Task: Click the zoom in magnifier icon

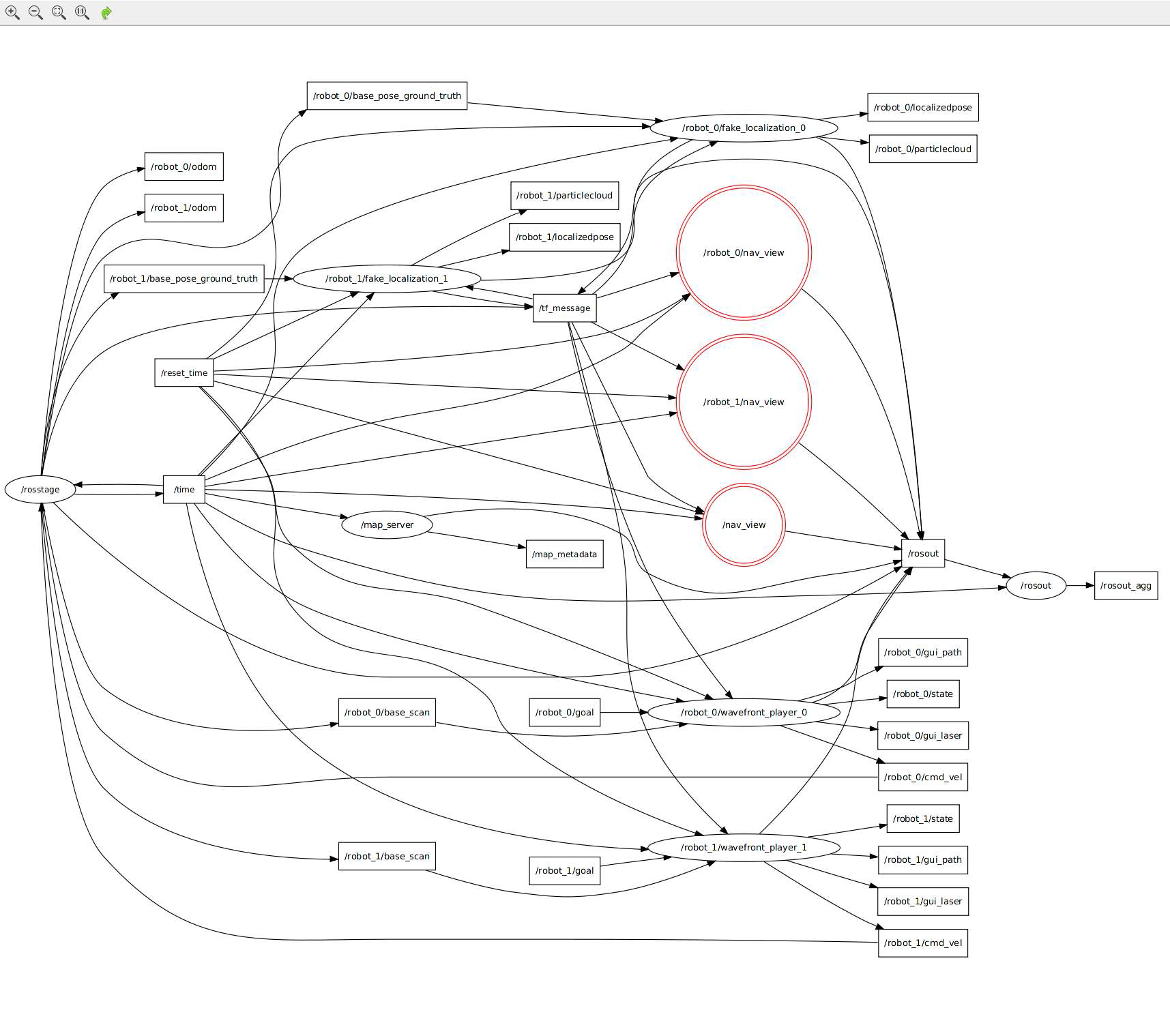Action: pyautogui.click(x=12, y=12)
